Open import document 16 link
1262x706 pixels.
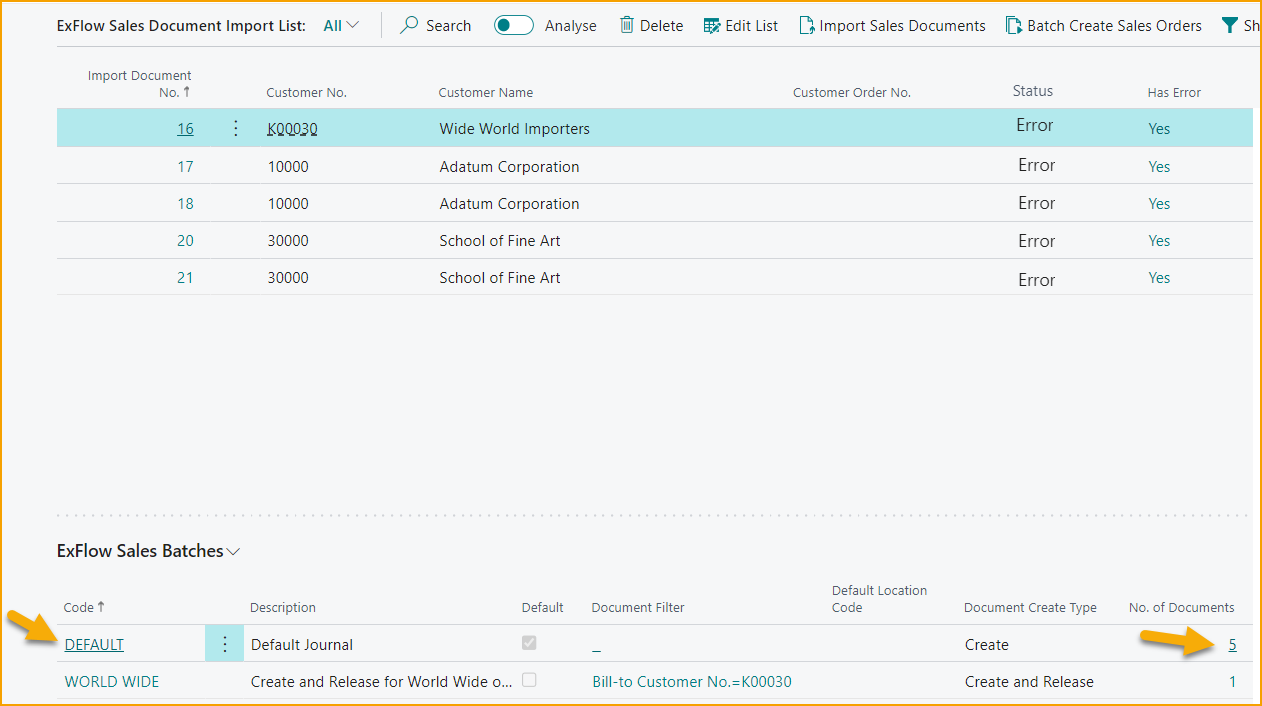tap(185, 128)
